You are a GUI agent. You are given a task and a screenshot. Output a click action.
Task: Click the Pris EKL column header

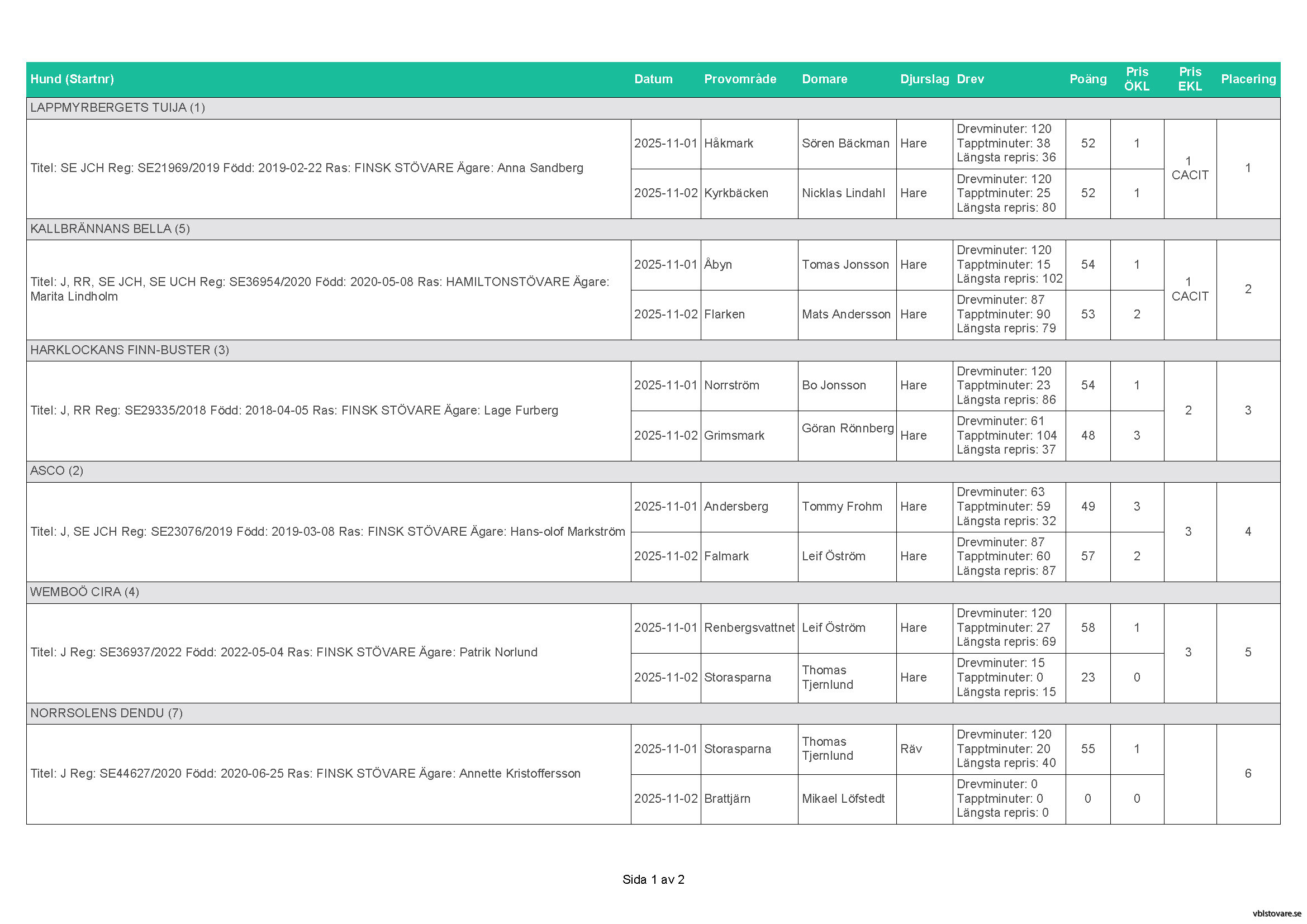pyautogui.click(x=1189, y=79)
